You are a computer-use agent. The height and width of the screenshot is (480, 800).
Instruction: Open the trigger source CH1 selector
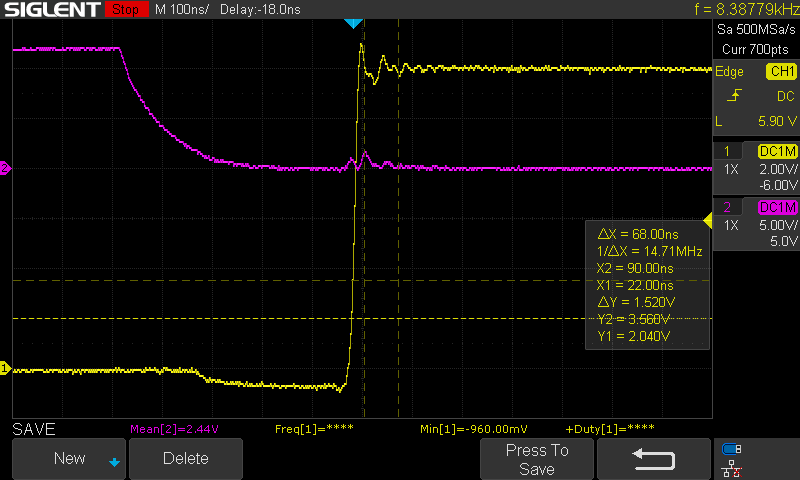780,72
